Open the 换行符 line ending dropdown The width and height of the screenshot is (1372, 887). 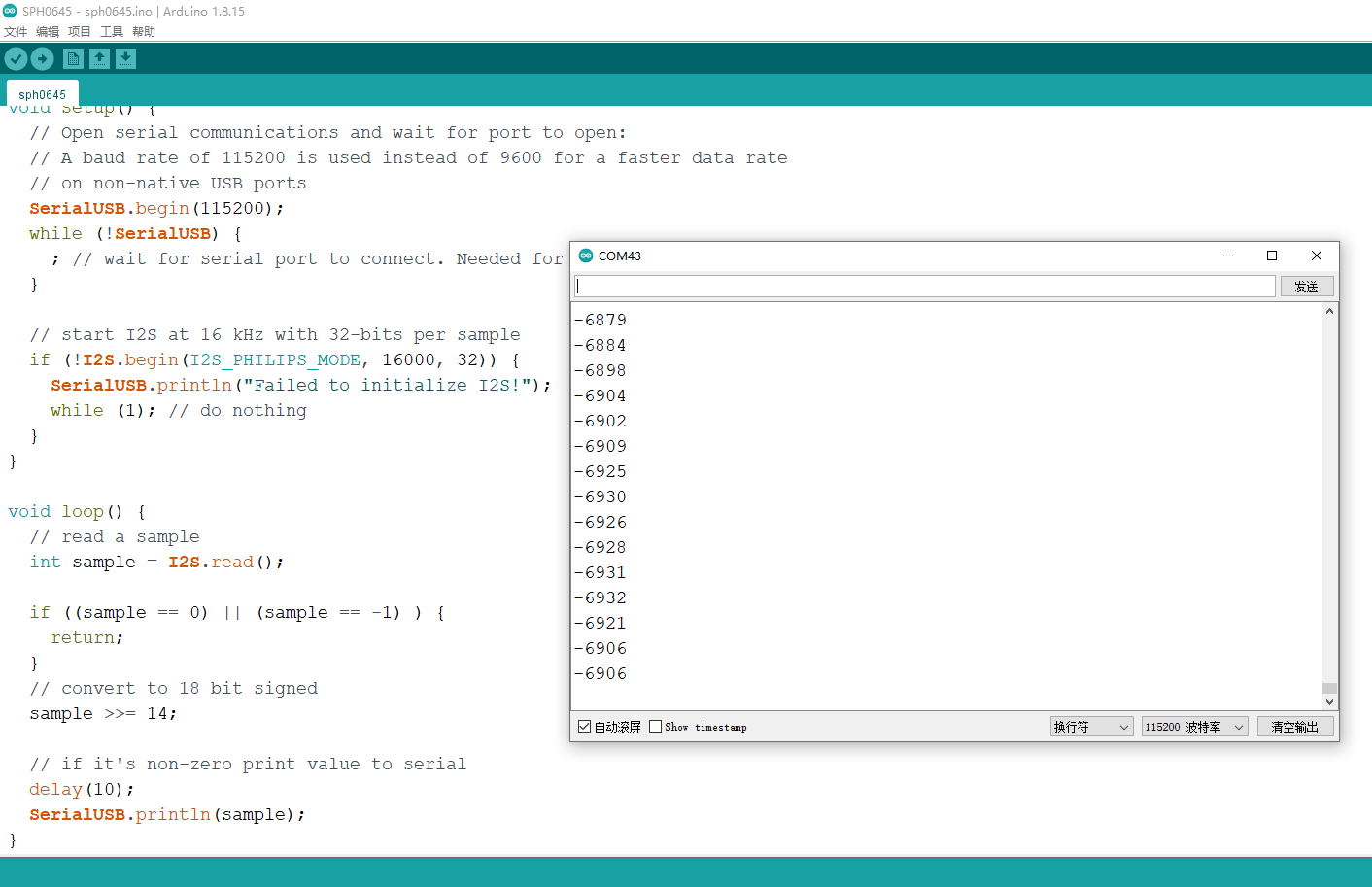[x=1091, y=727]
